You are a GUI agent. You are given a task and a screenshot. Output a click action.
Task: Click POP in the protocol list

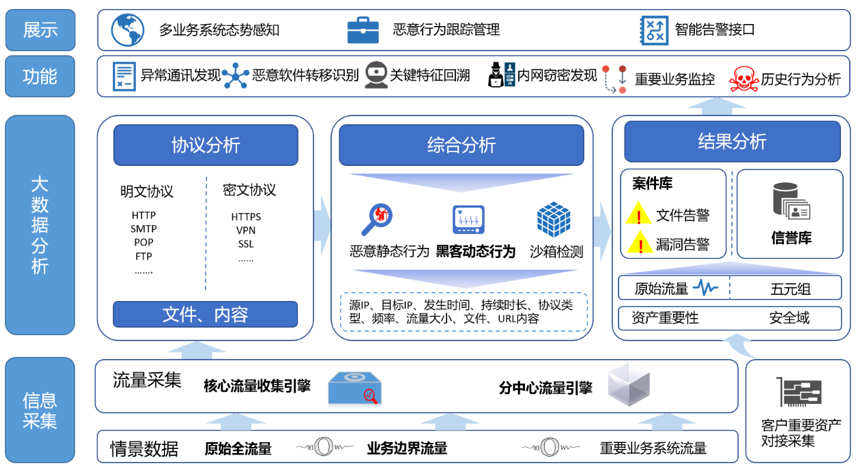pos(143,242)
